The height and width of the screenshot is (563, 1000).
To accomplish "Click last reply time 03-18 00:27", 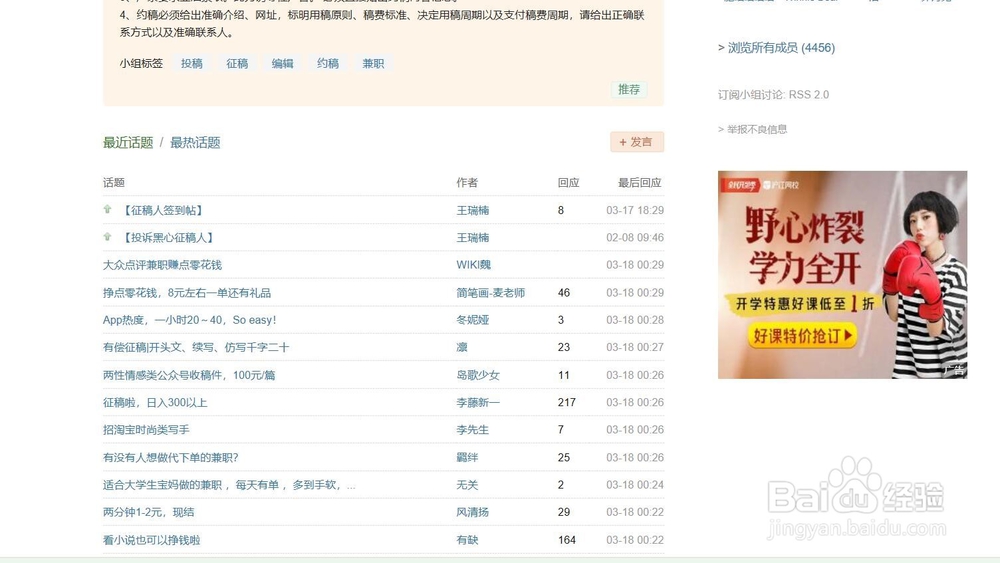I will (x=635, y=347).
